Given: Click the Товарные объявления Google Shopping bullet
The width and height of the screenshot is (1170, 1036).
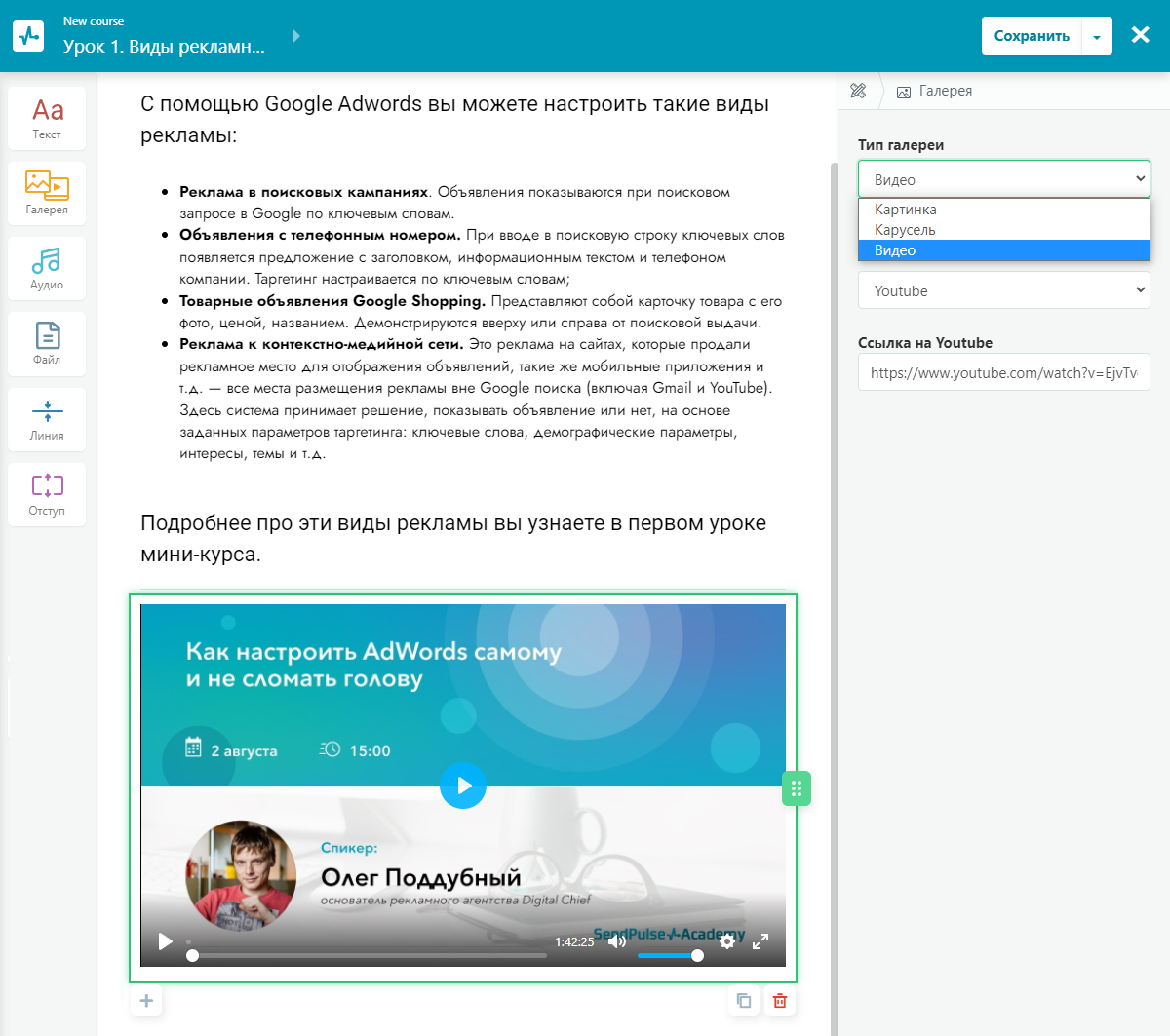Looking at the screenshot, I should [x=481, y=312].
